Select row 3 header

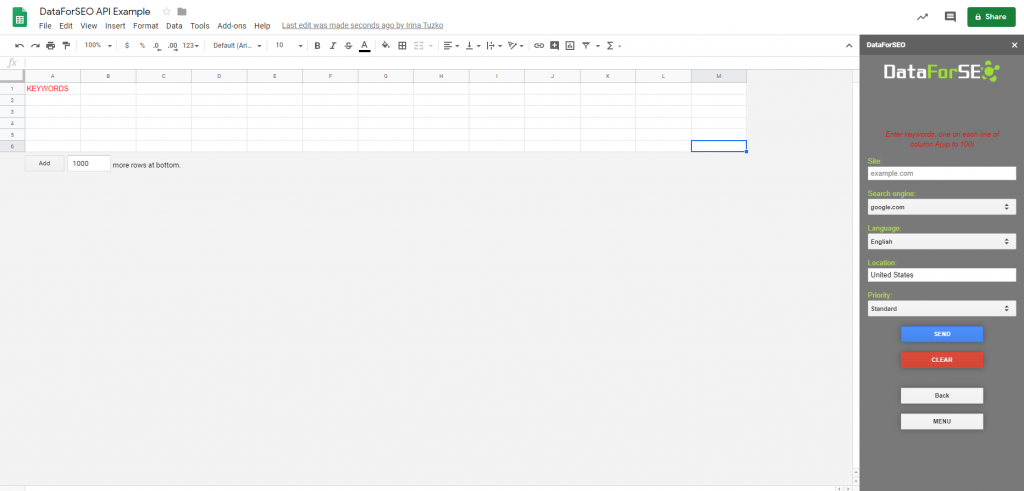(12, 112)
